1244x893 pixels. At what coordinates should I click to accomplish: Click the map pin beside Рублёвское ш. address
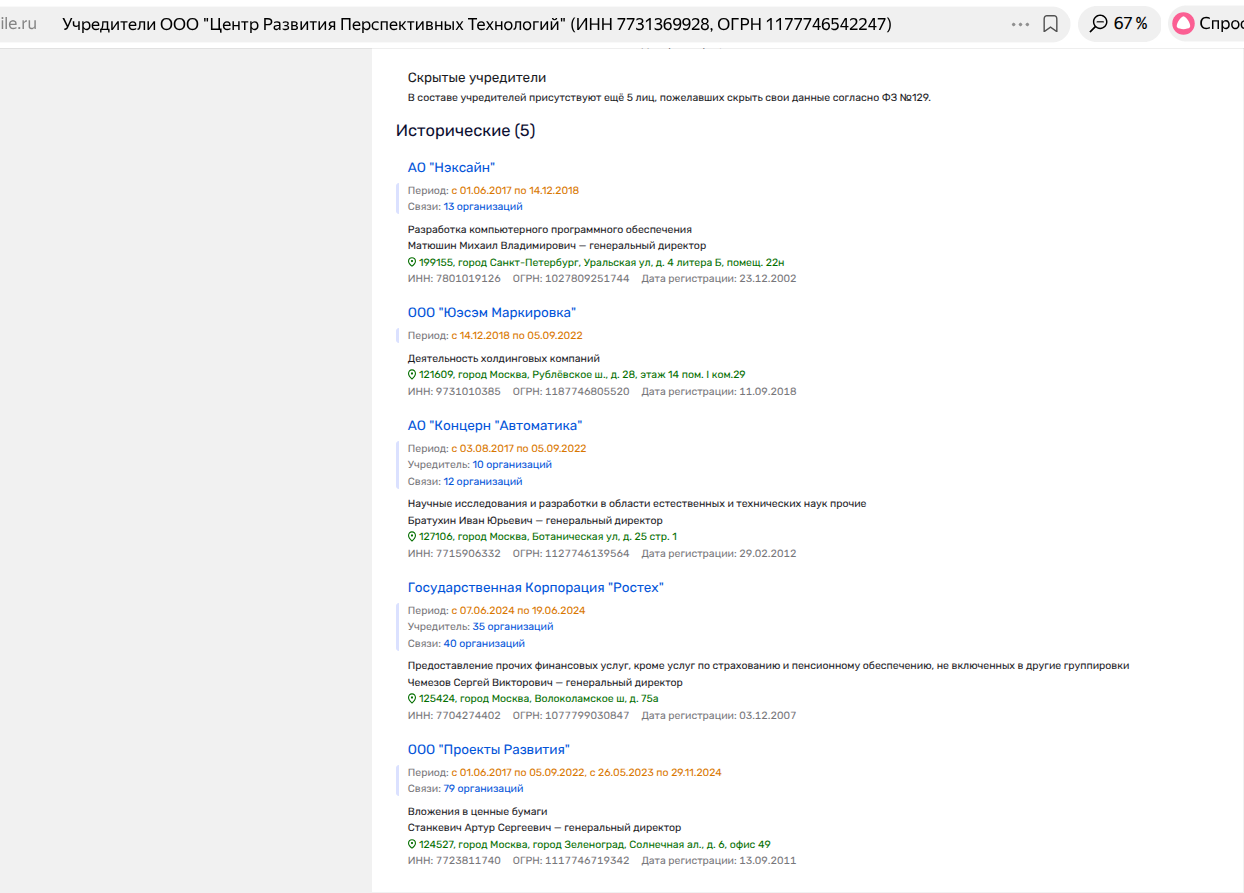[412, 375]
